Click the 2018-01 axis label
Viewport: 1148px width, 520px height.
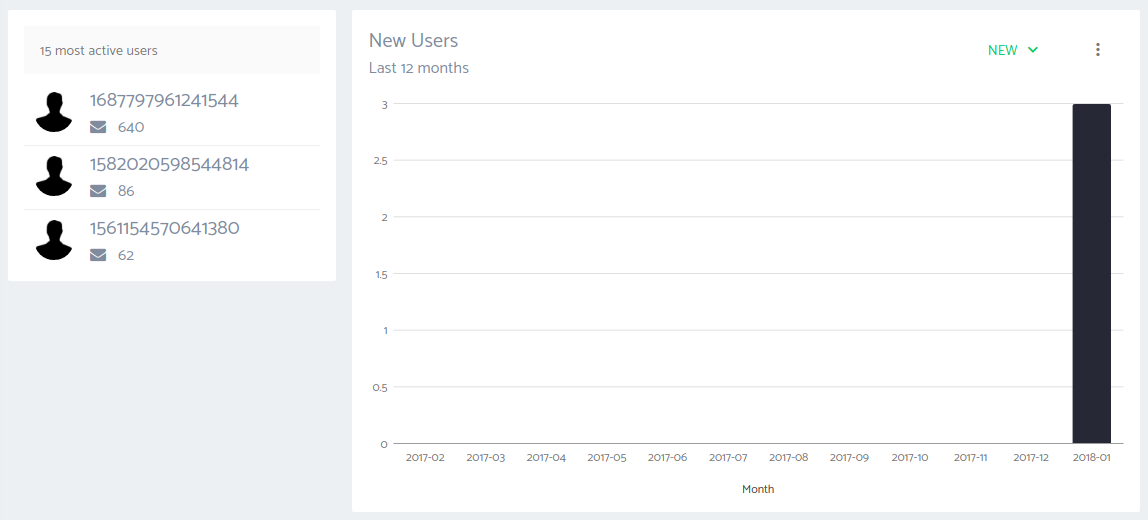(x=1091, y=458)
